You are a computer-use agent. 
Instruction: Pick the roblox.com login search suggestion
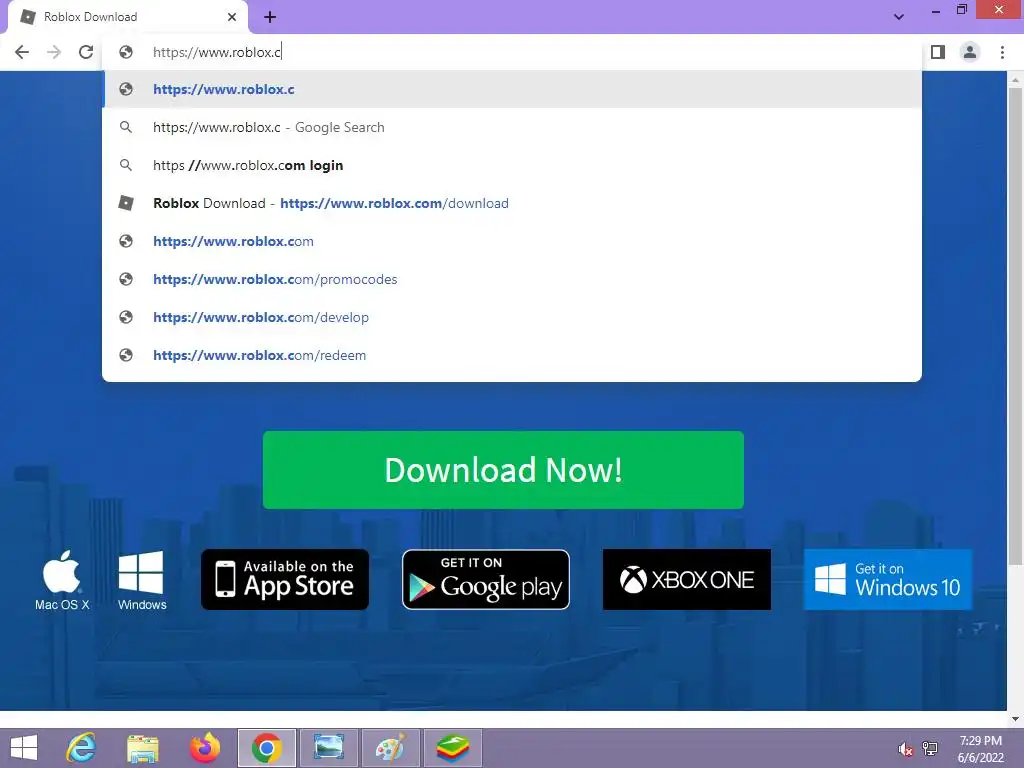512,165
